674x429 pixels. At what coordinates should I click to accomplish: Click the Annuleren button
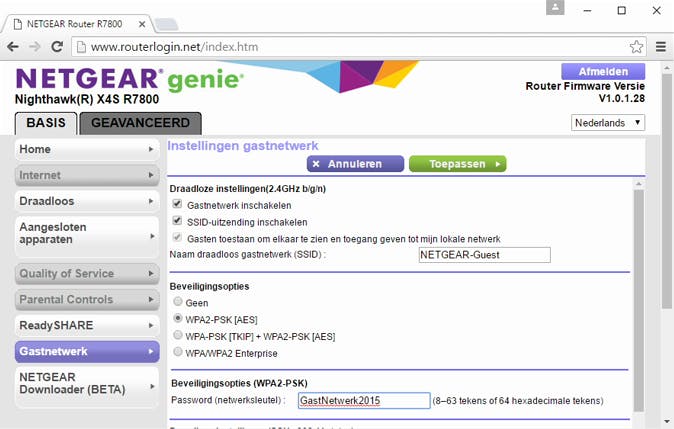coord(355,164)
